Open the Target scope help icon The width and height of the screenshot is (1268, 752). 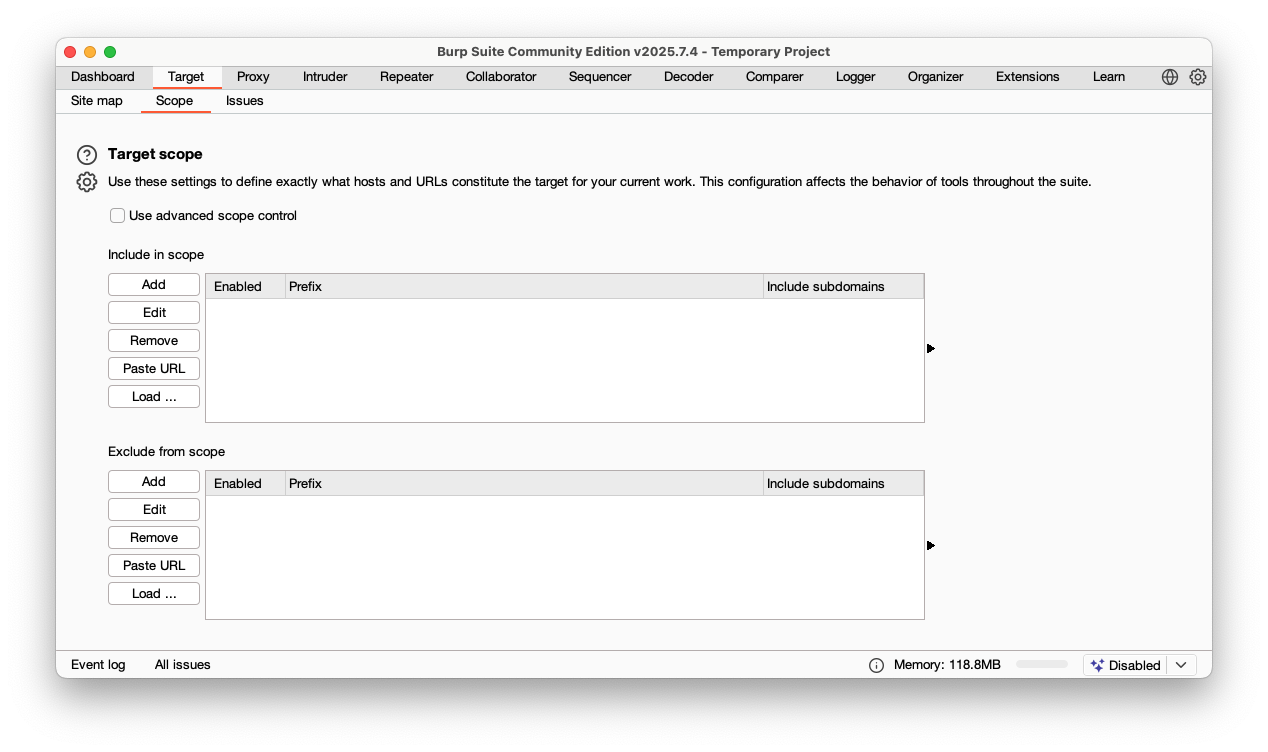click(x=87, y=155)
